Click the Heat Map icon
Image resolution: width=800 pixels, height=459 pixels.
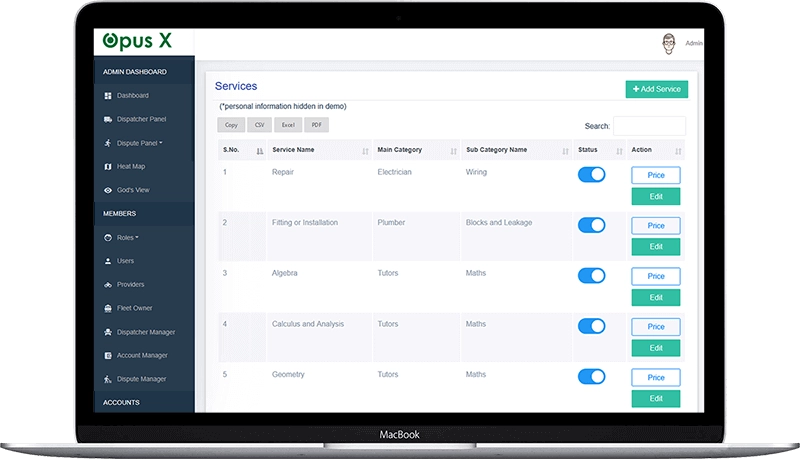108,167
